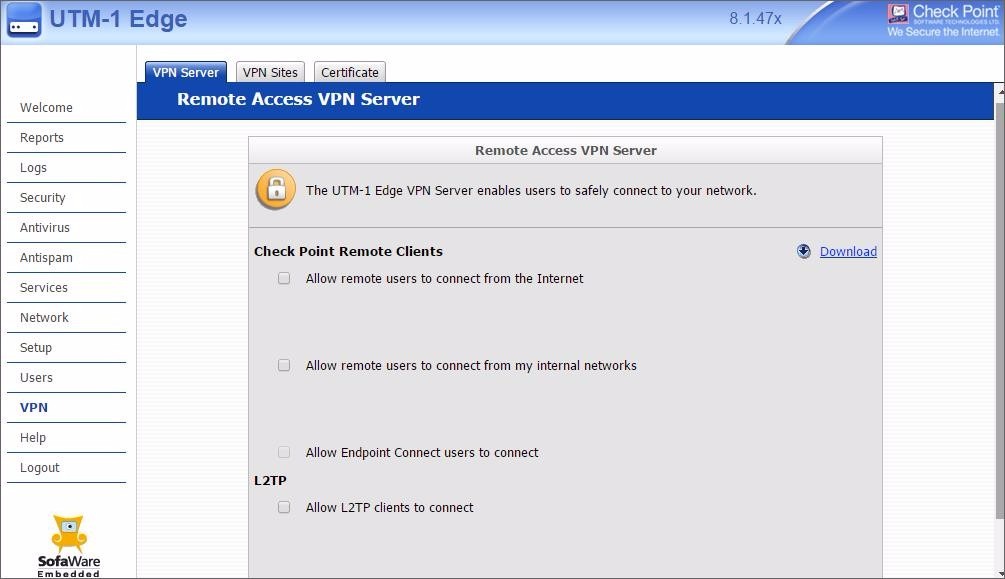This screenshot has height=579, width=1005.
Task: Click the gray Remote Access VPN Server panel header
Action: pos(565,151)
